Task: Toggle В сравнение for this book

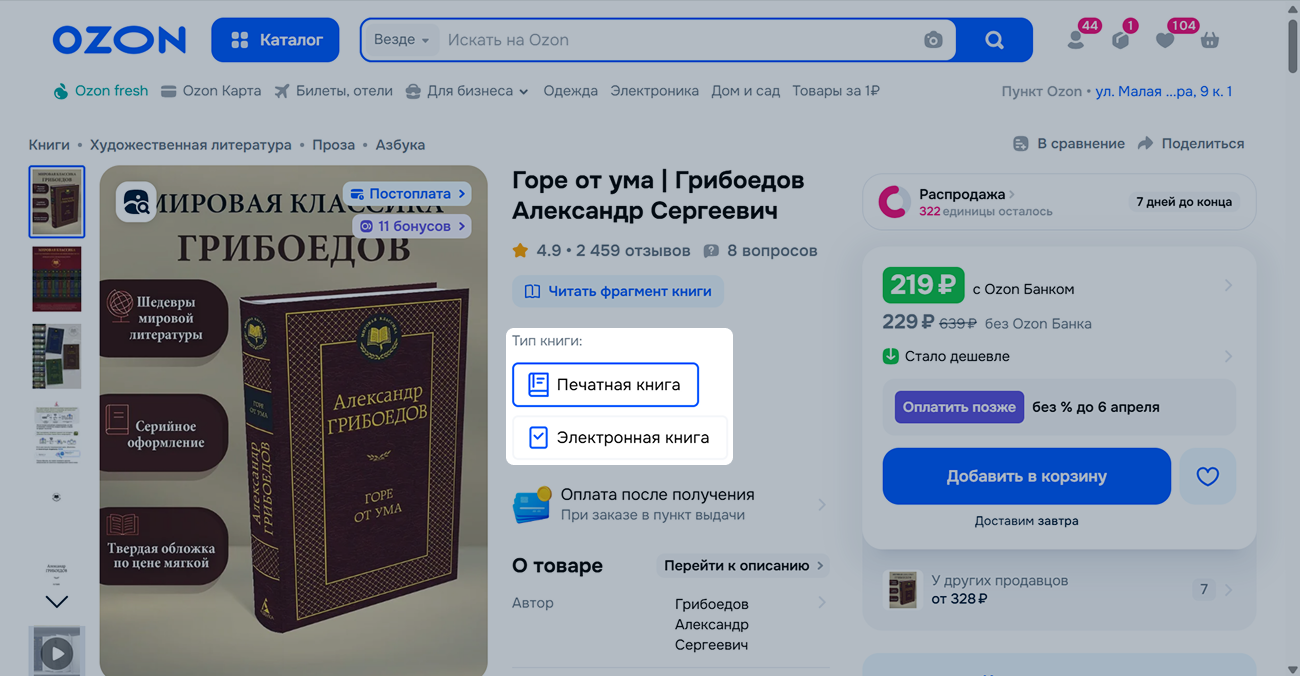Action: coord(1068,144)
